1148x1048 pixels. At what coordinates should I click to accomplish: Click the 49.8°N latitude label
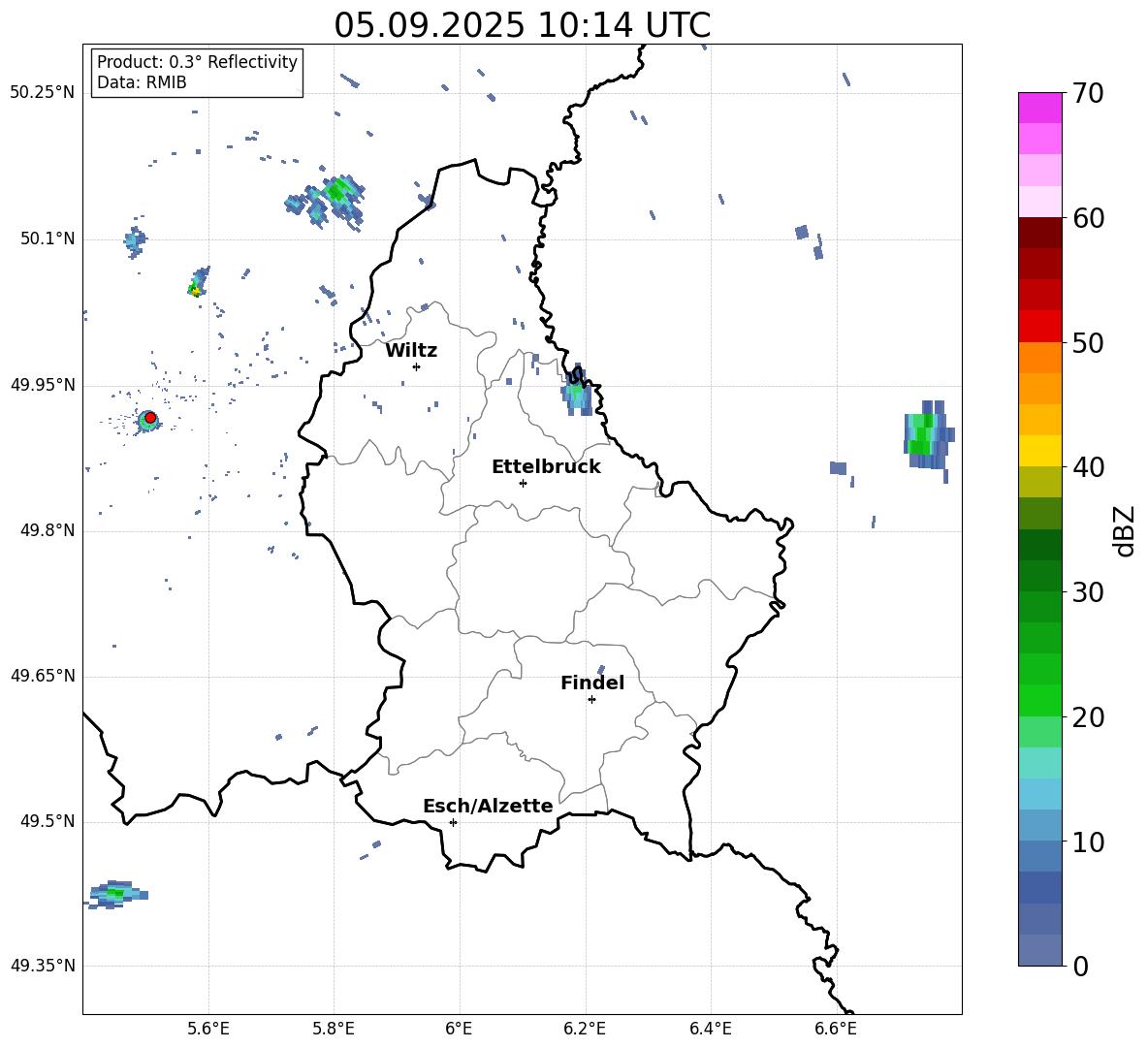point(48,530)
